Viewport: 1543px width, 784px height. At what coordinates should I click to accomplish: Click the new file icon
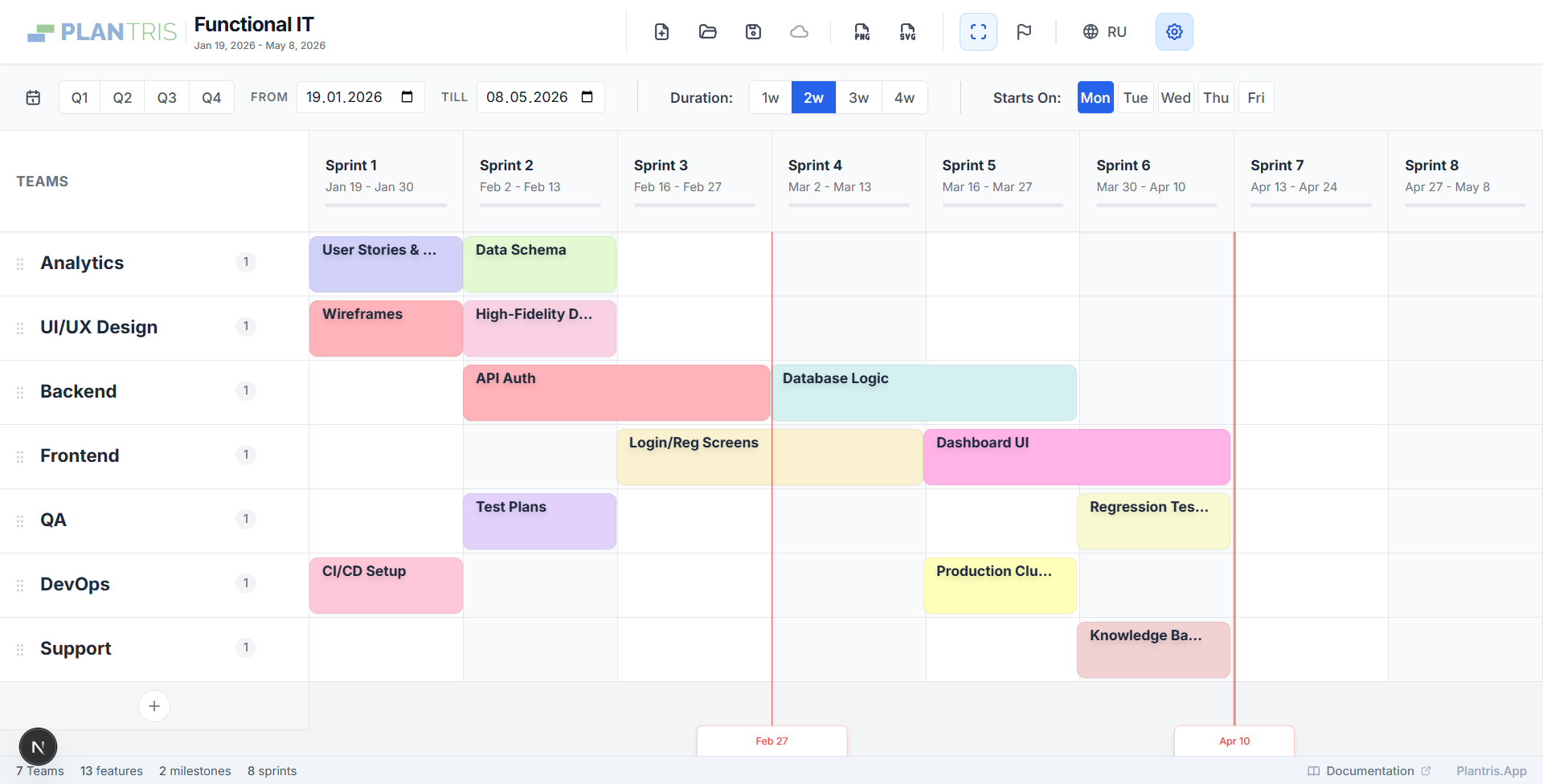(661, 32)
